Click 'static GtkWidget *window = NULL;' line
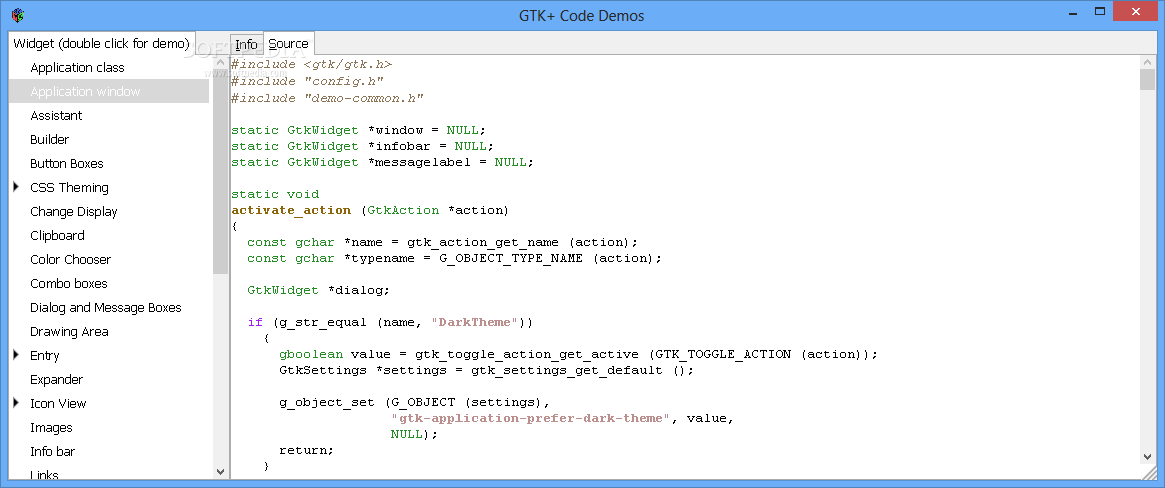 coord(359,130)
